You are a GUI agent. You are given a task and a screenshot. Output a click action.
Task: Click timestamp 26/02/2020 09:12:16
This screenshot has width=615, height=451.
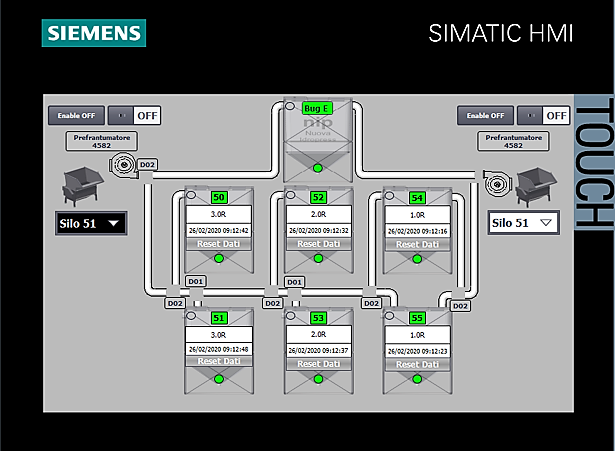(417, 231)
